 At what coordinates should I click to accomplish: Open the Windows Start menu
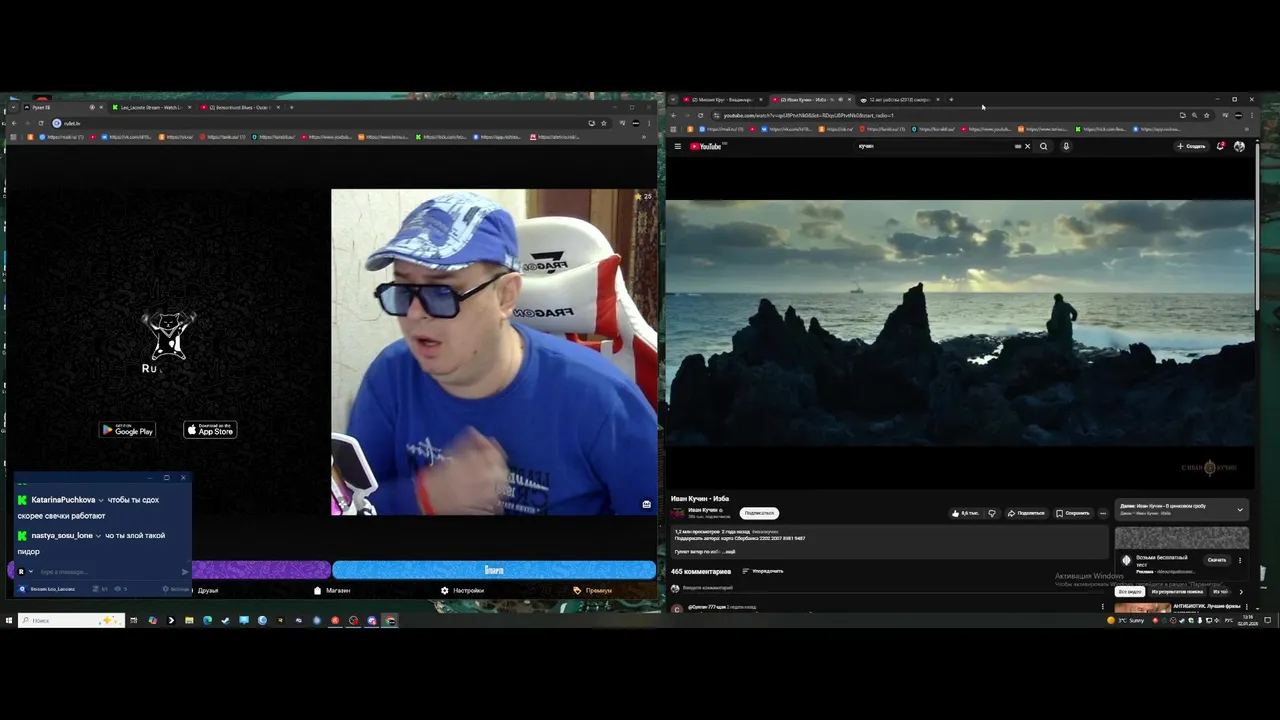(x=8, y=620)
